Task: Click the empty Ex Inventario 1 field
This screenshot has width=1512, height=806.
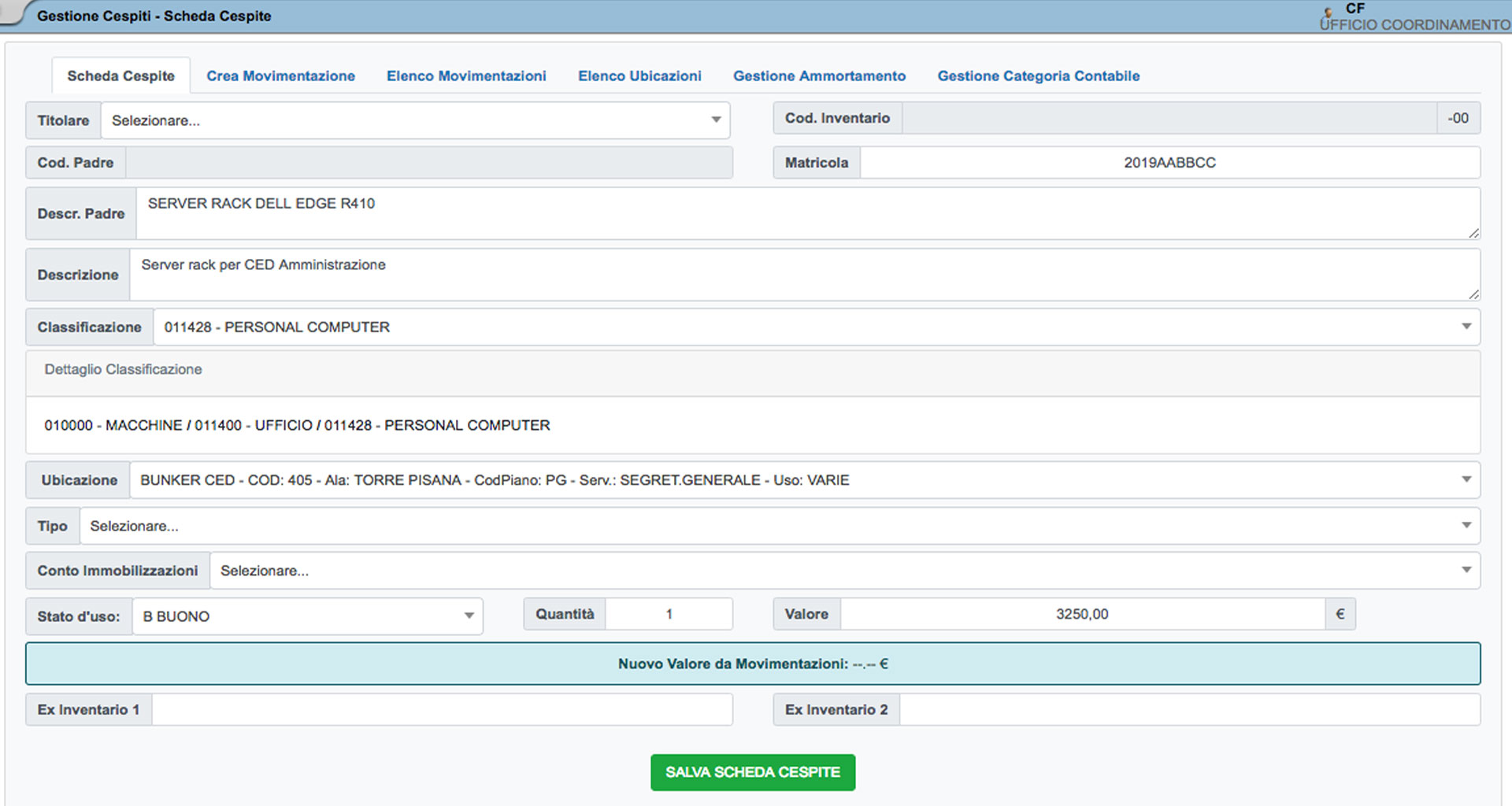Action: [x=441, y=708]
